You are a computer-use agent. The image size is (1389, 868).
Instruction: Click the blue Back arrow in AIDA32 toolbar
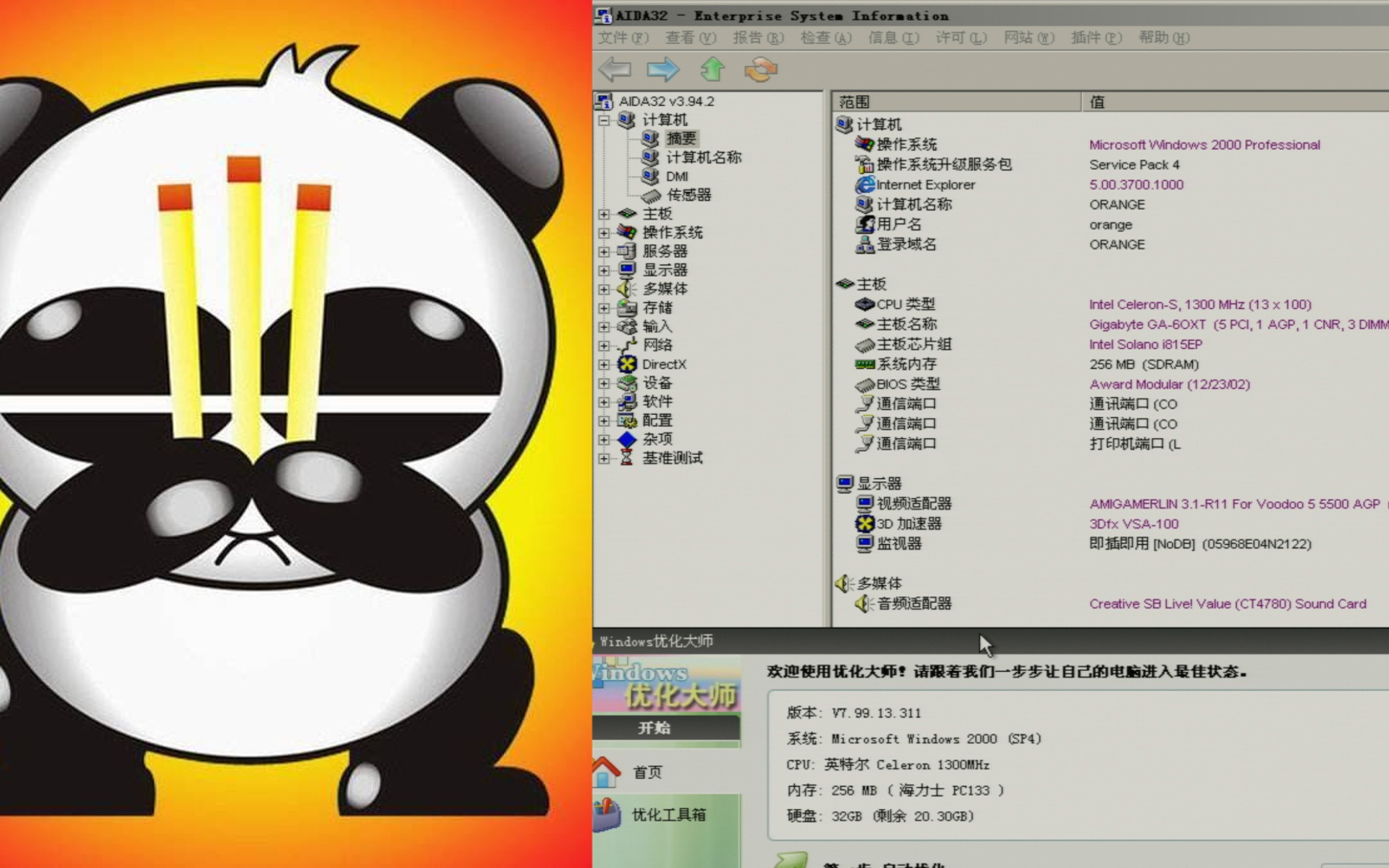615,69
